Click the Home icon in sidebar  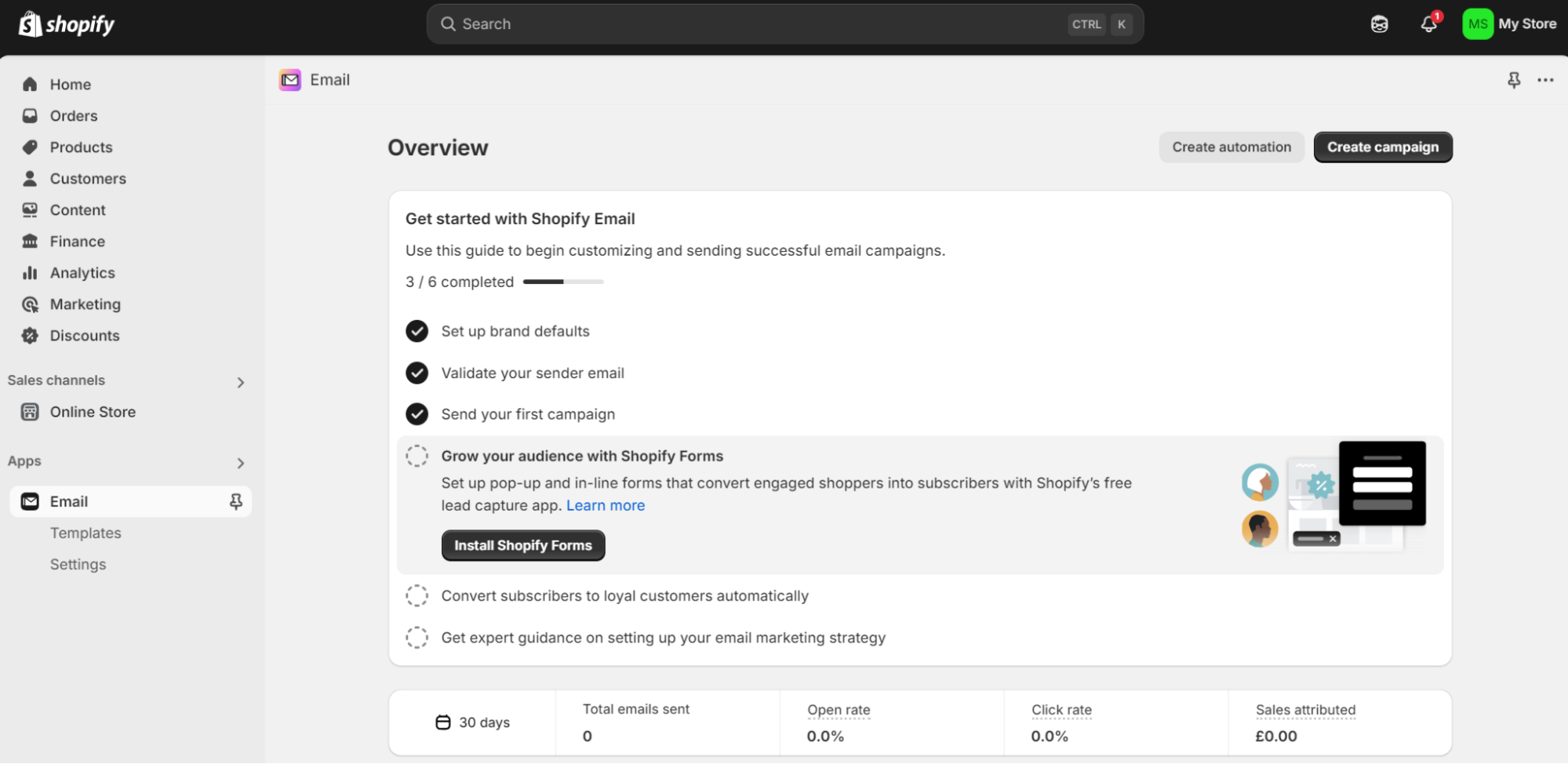point(30,84)
